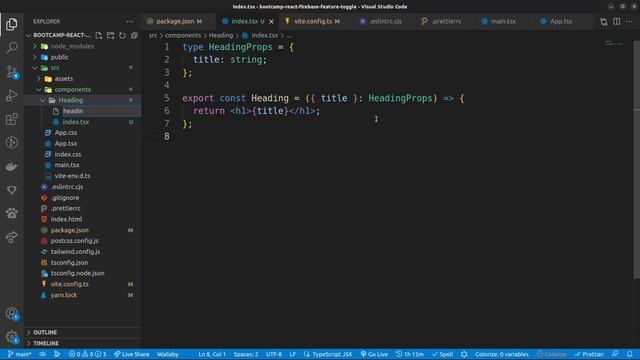Image resolution: width=640 pixels, height=360 pixels.
Task: Toggle Colorize in status bar
Action: [552, 354]
